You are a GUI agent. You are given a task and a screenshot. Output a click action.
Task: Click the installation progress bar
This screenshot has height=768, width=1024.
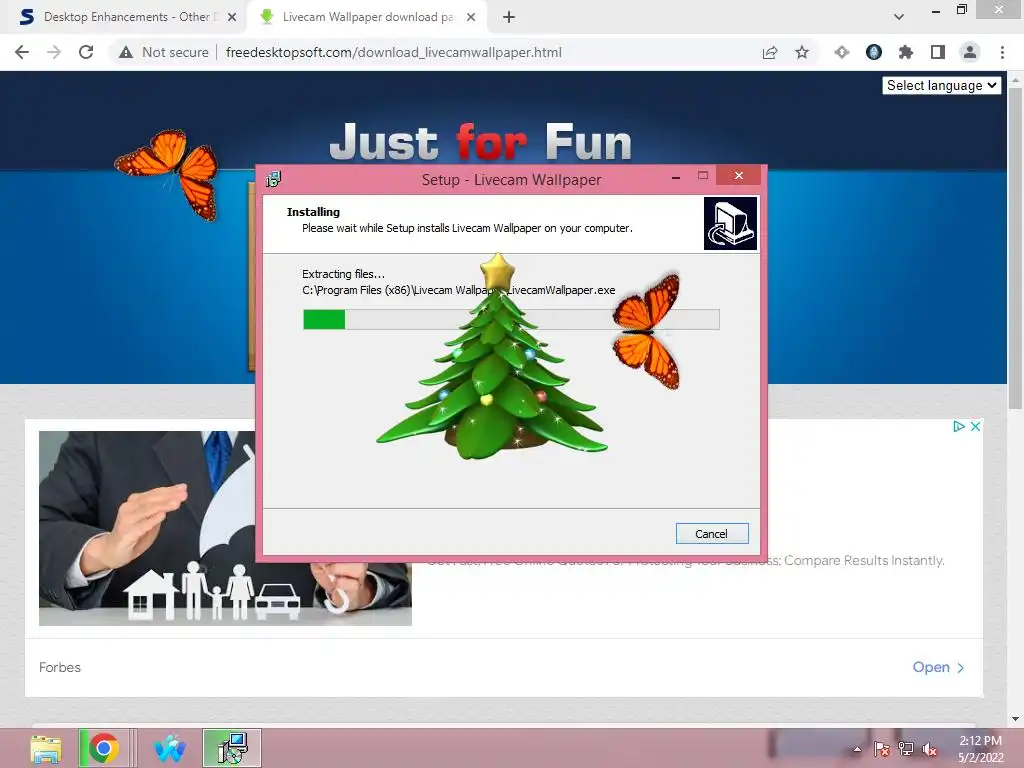[x=511, y=319]
